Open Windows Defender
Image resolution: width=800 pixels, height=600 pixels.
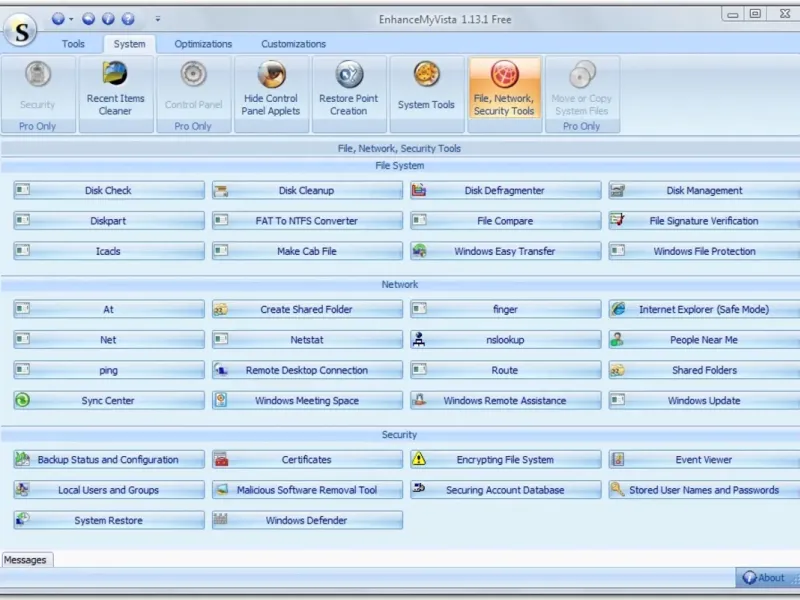(x=307, y=521)
